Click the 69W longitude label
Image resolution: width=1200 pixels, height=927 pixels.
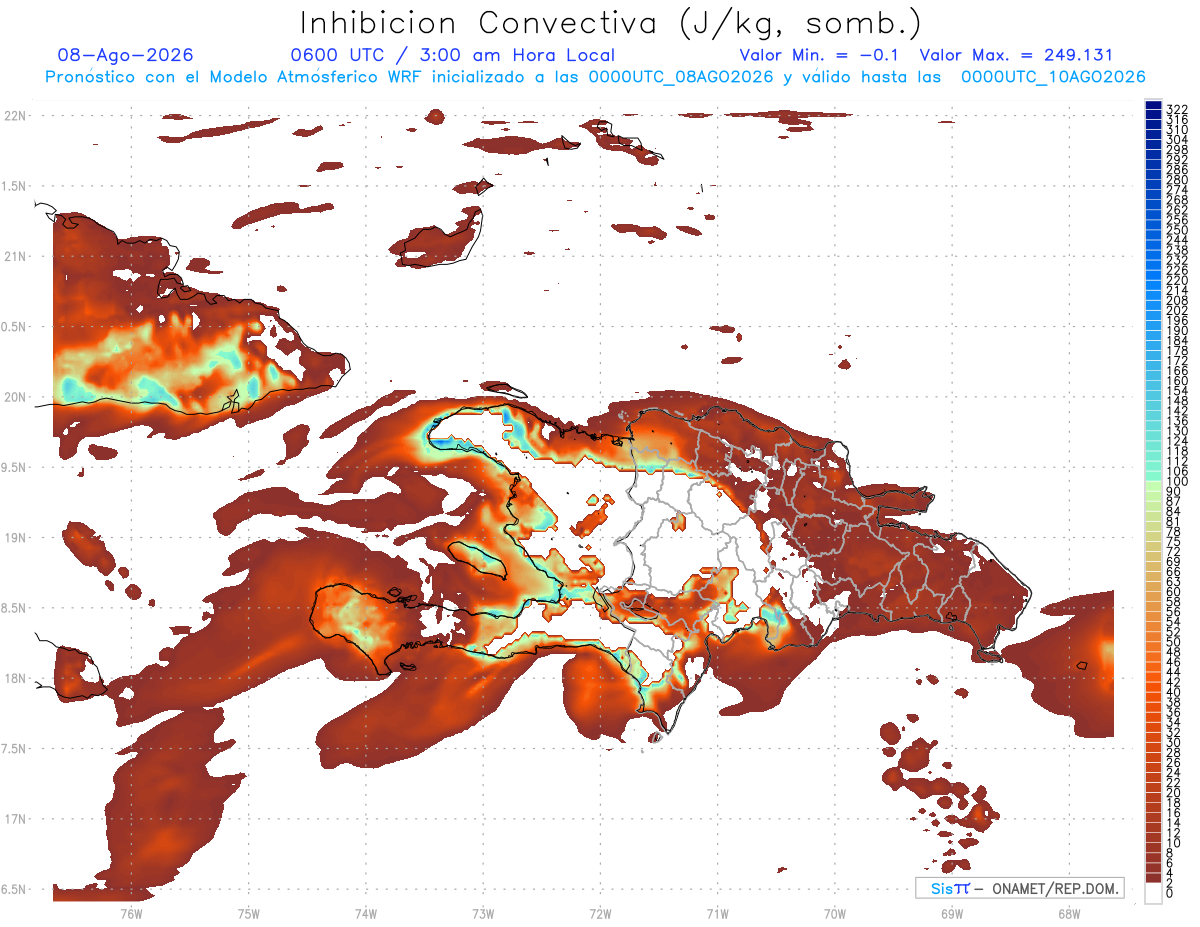pos(952,913)
